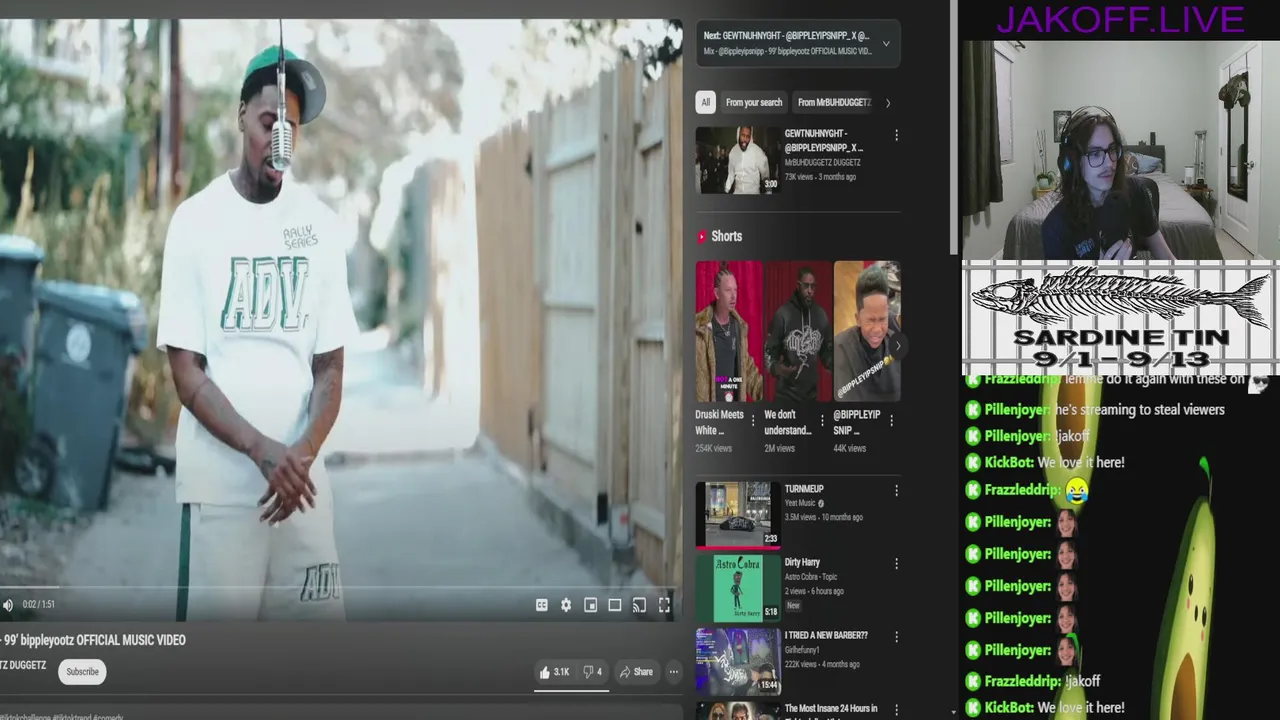Screen dimensions: 1280x720
Task: Open the video player settings gear
Action: coord(566,605)
